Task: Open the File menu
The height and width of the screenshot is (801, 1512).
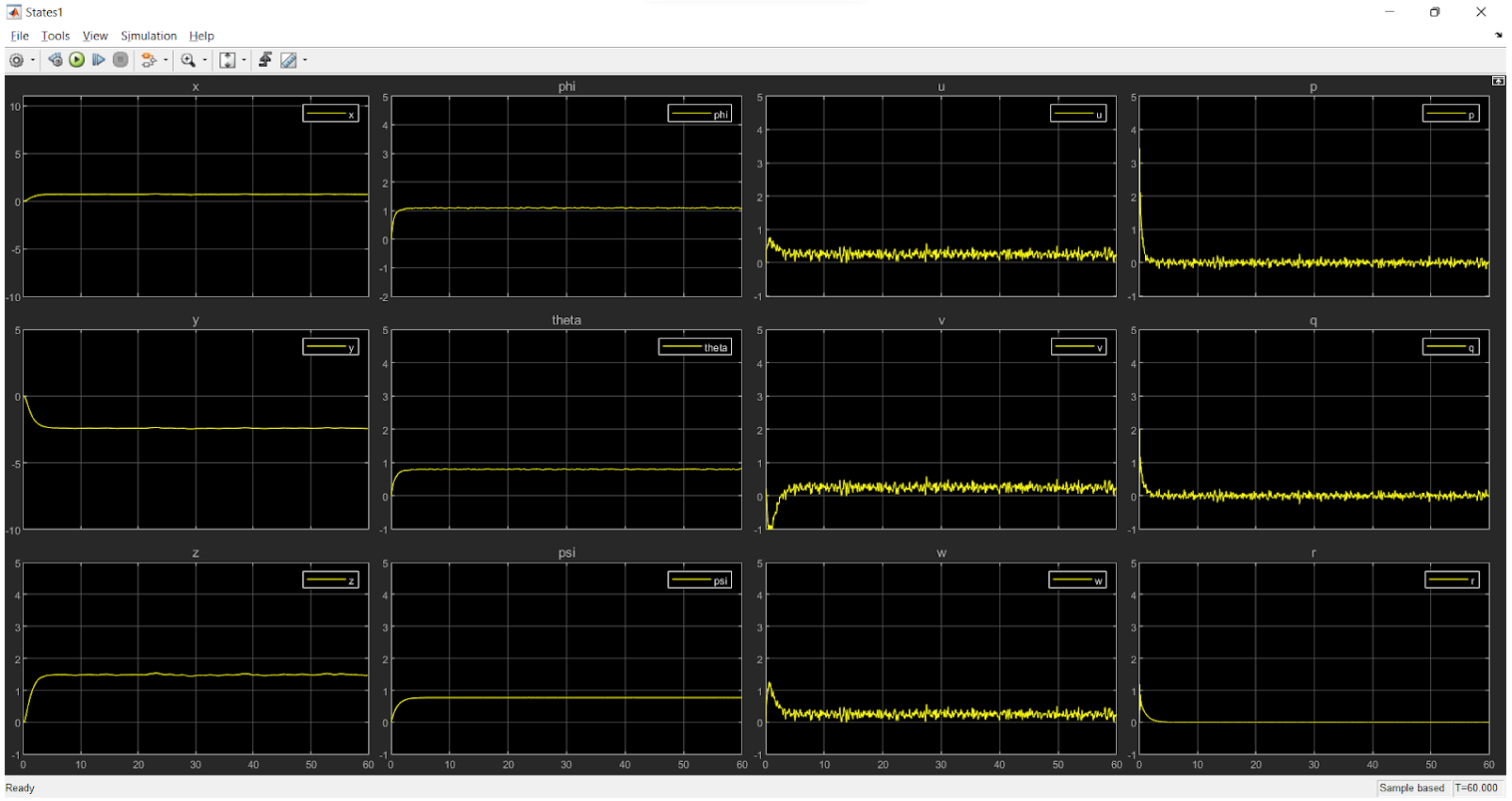Action: (19, 36)
